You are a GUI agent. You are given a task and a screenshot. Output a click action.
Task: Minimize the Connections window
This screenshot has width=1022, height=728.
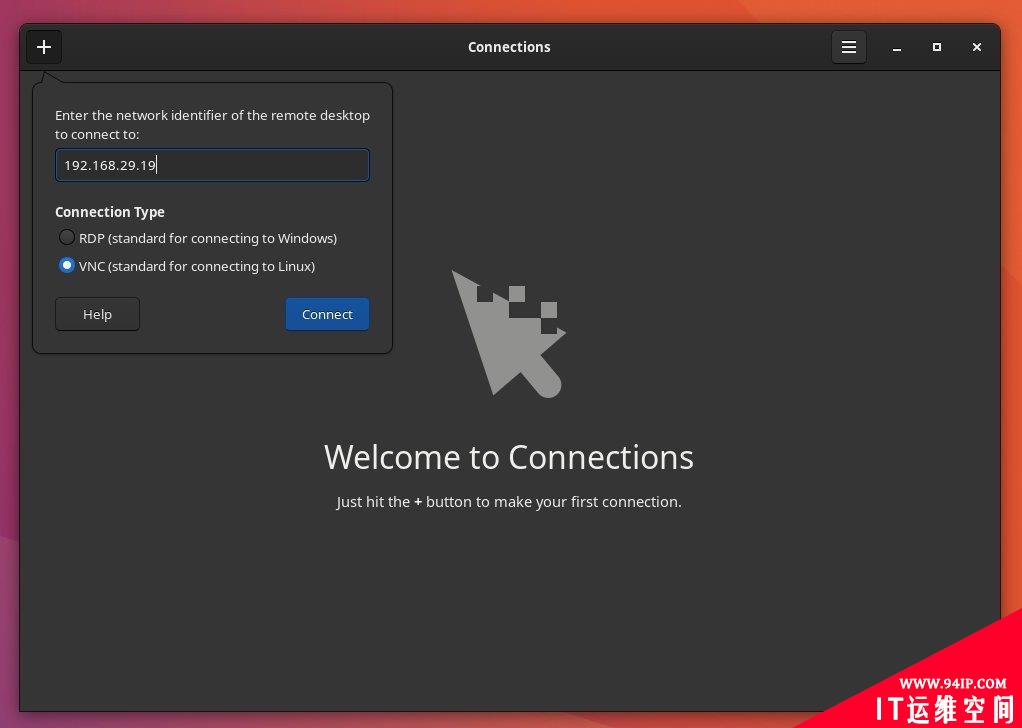(x=897, y=47)
